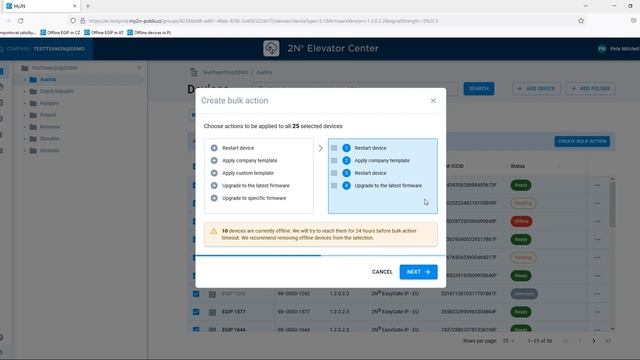Open Offline EGIP in AT bookmark
The height and width of the screenshot is (360, 640).
click(104, 33)
